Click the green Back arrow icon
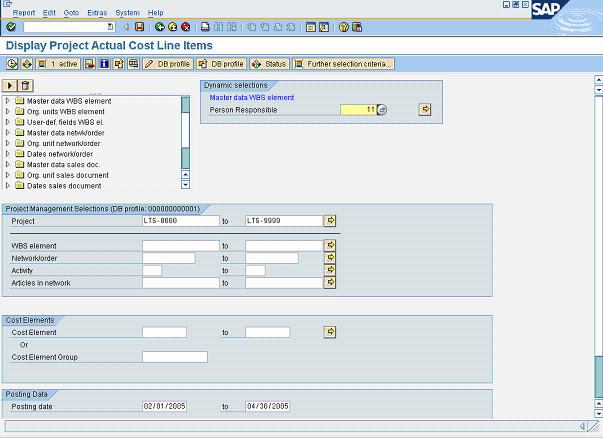 point(160,27)
